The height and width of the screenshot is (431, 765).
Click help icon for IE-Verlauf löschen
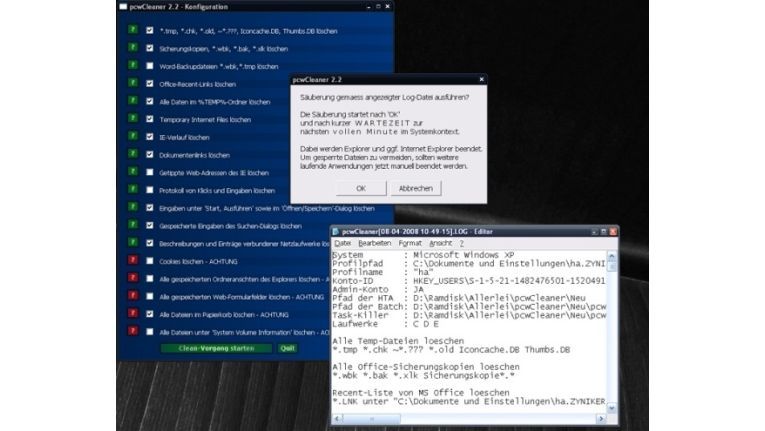pyautogui.click(x=132, y=136)
